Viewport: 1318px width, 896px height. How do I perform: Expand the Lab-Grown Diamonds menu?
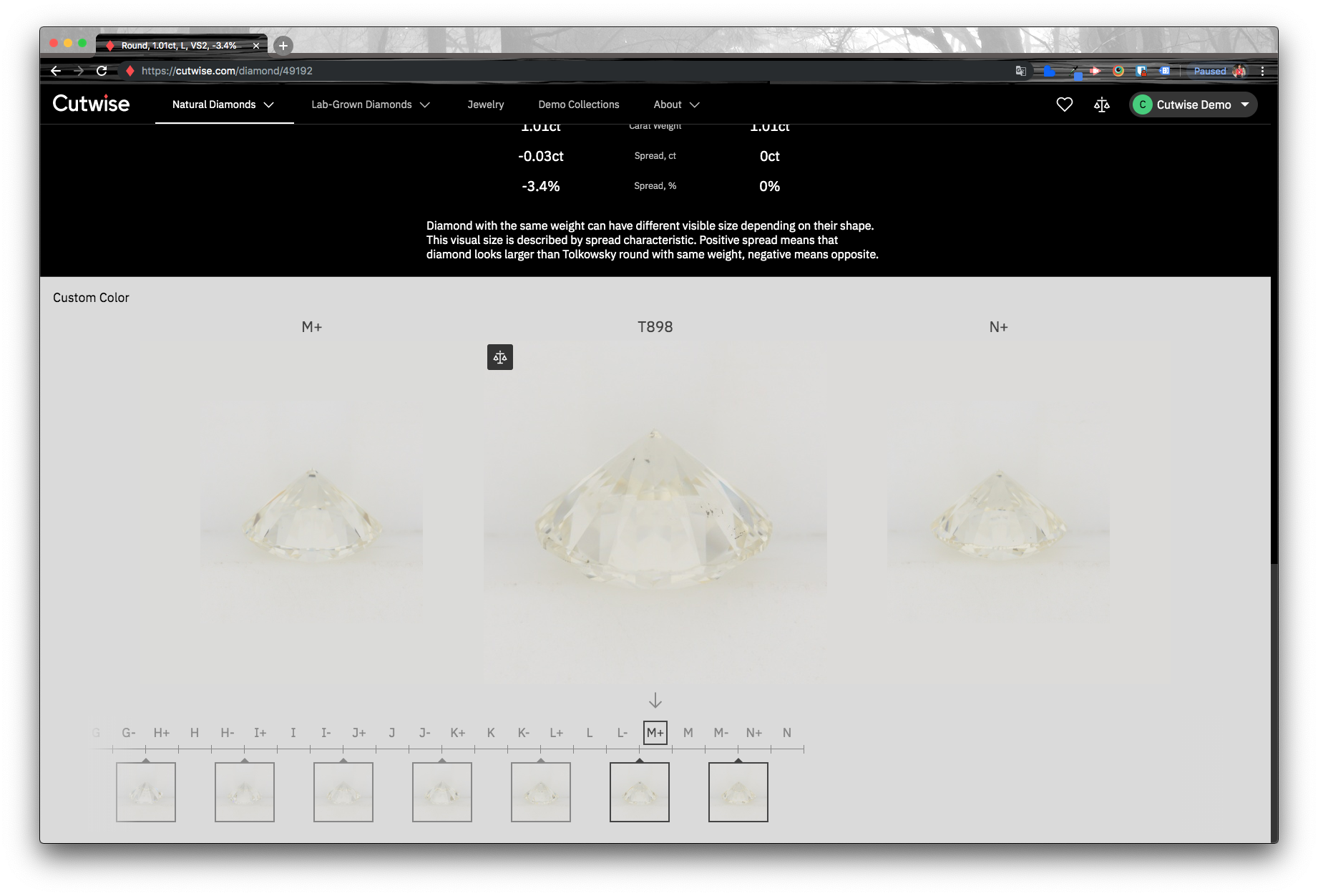[371, 104]
